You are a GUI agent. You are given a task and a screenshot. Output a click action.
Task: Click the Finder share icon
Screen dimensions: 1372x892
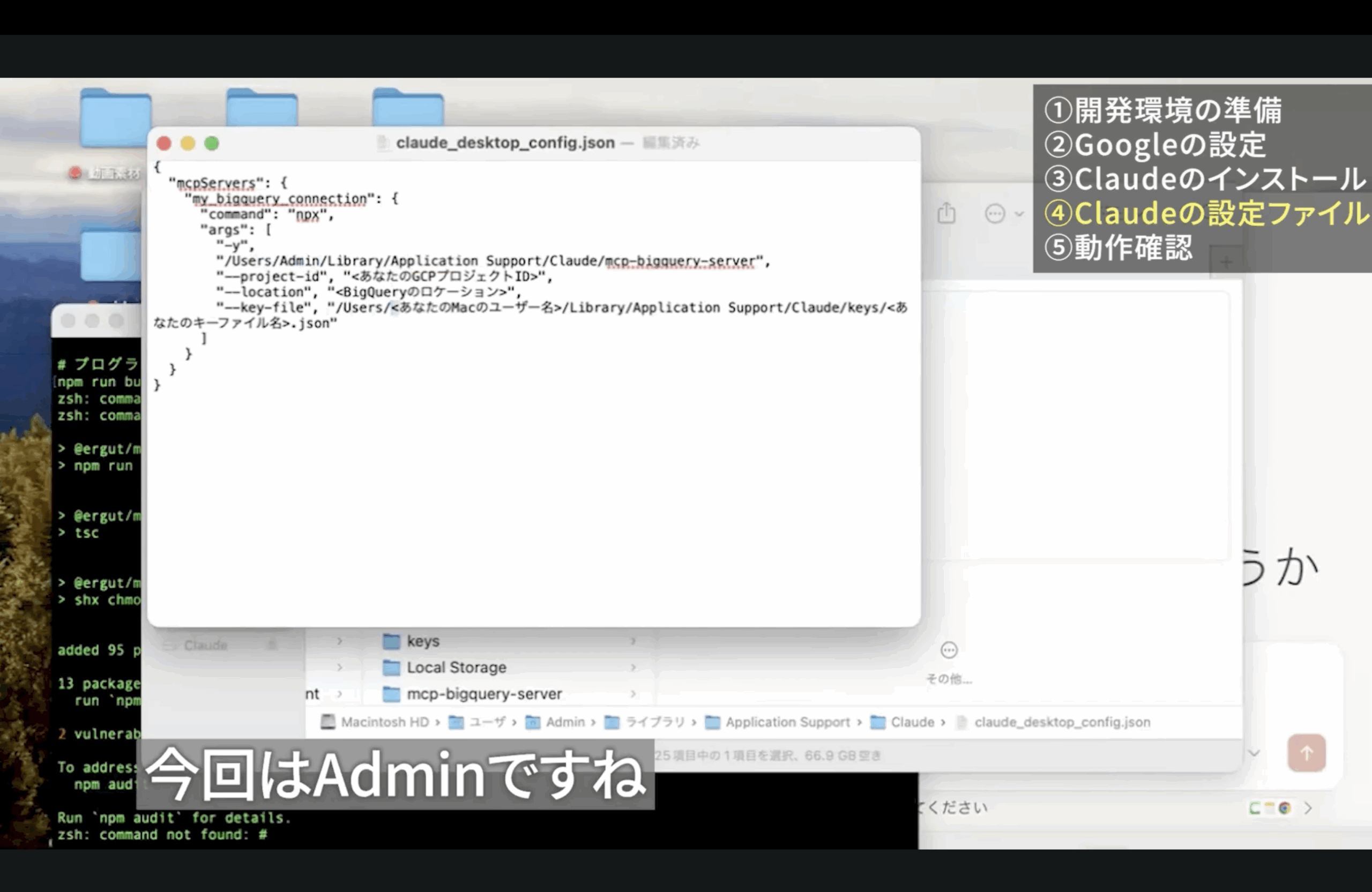pyautogui.click(x=946, y=213)
